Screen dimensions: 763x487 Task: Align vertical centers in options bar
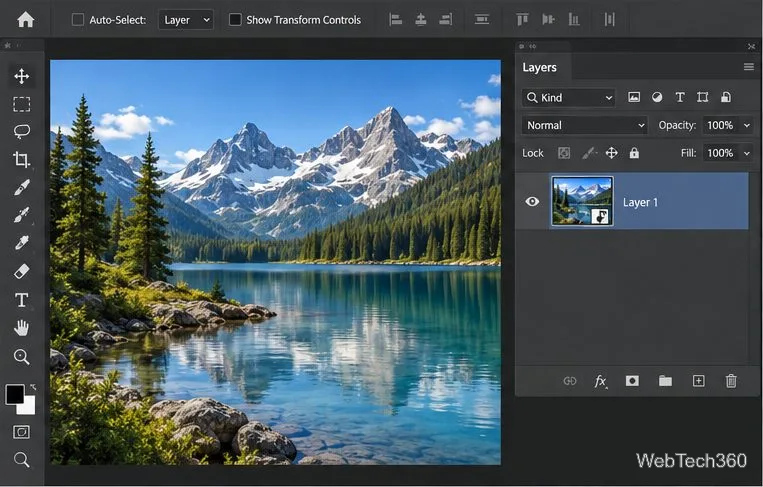point(548,19)
